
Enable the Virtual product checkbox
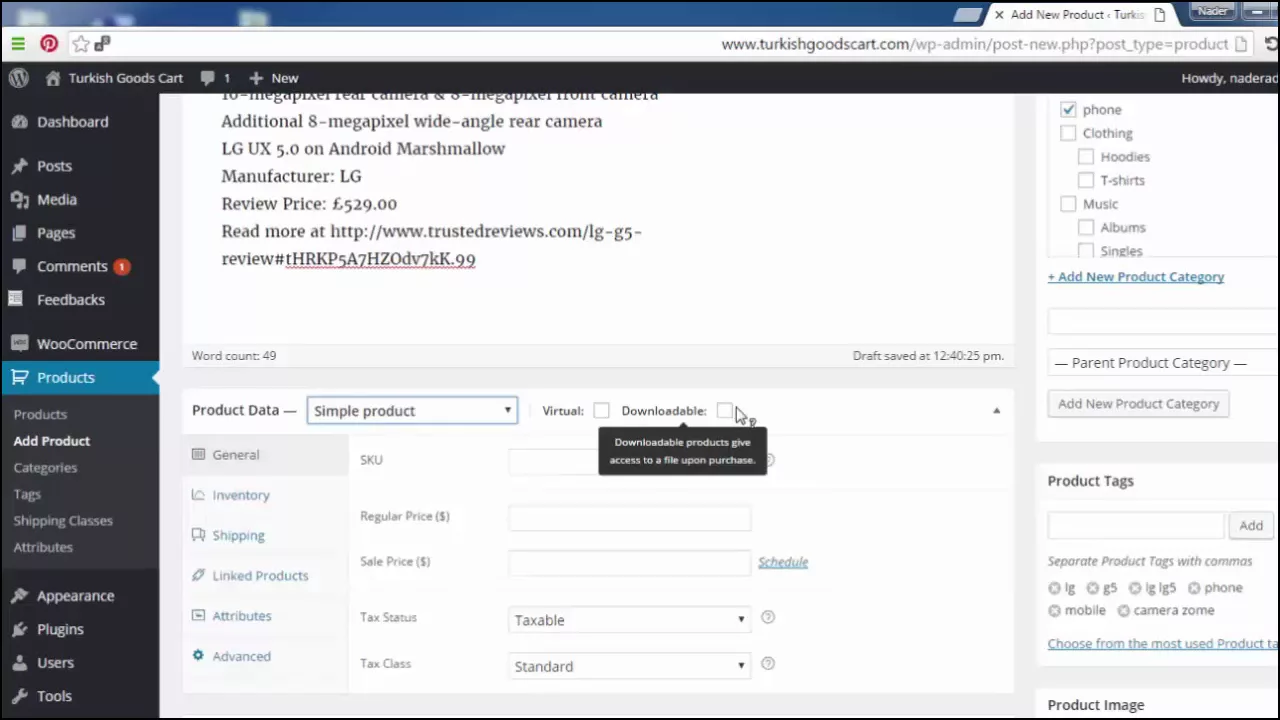coord(601,411)
